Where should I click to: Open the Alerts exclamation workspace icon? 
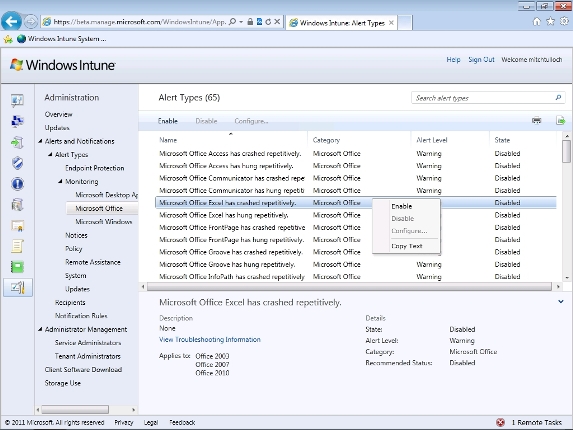coord(17,184)
